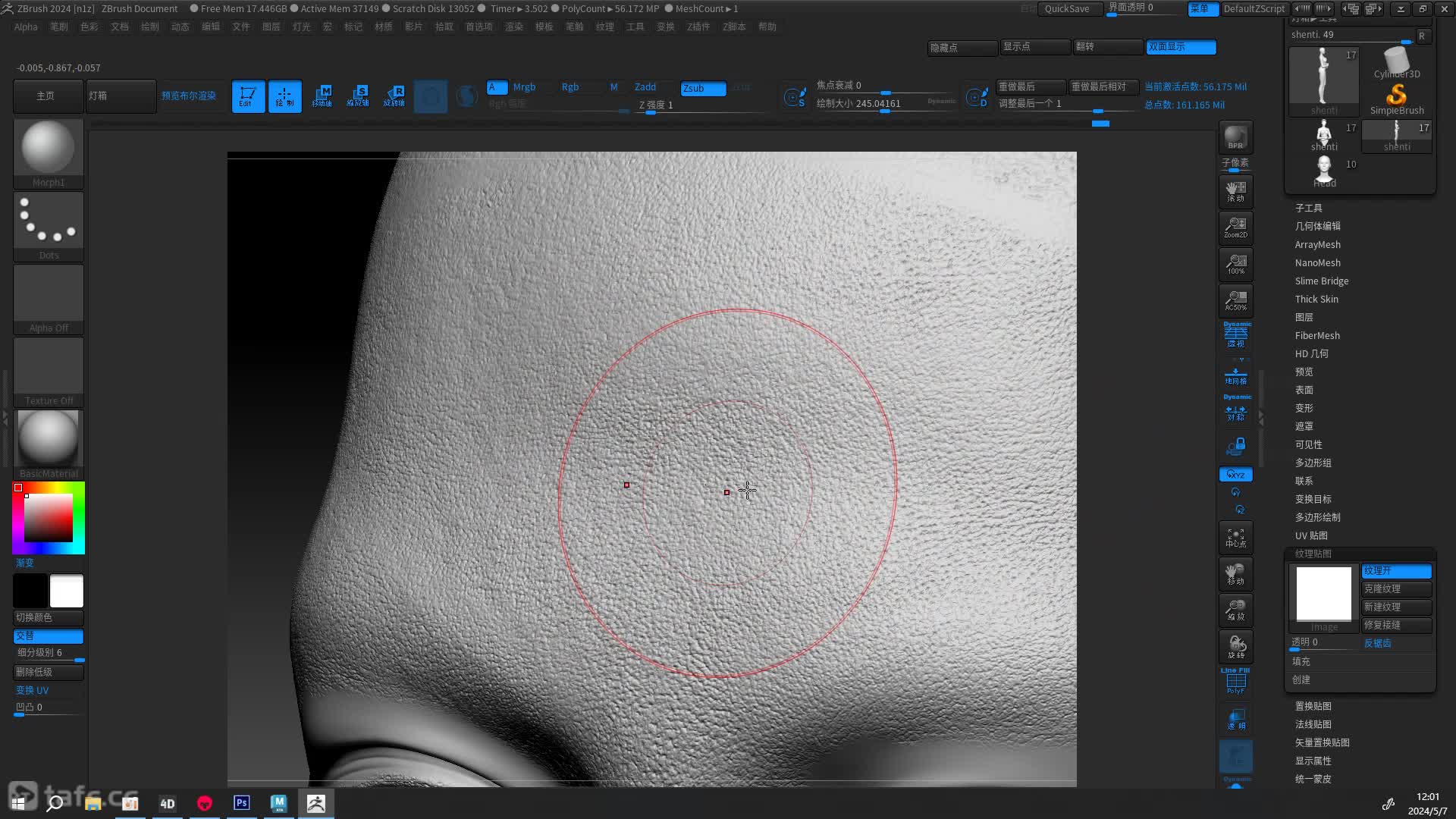The height and width of the screenshot is (819, 1456).
Task: Select the Draw (绘制) mode icon
Action: click(x=284, y=96)
